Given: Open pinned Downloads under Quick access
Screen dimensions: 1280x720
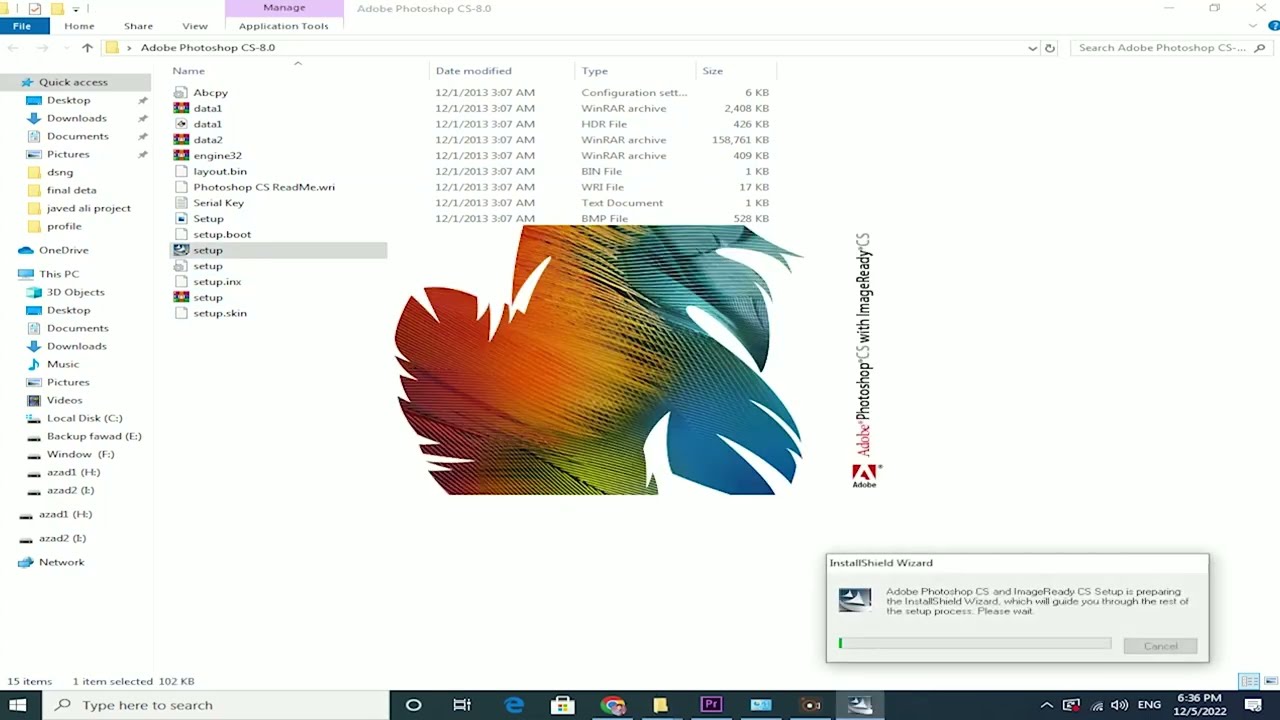Looking at the screenshot, I should tap(76, 118).
